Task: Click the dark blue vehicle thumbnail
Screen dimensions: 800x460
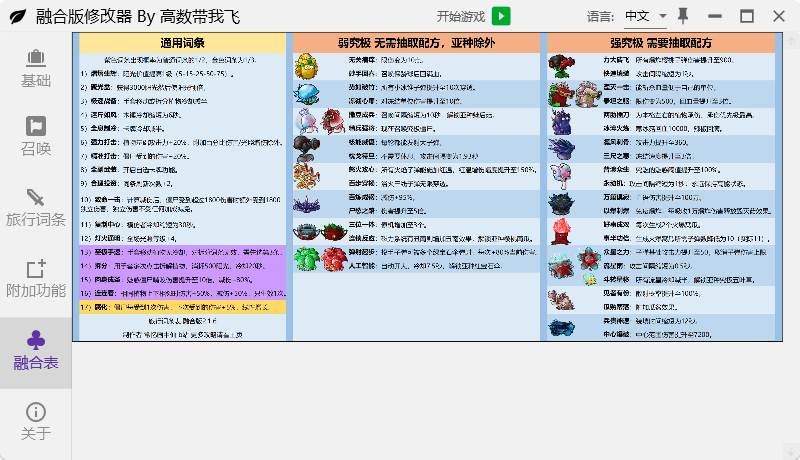Action: pyautogui.click(x=561, y=328)
